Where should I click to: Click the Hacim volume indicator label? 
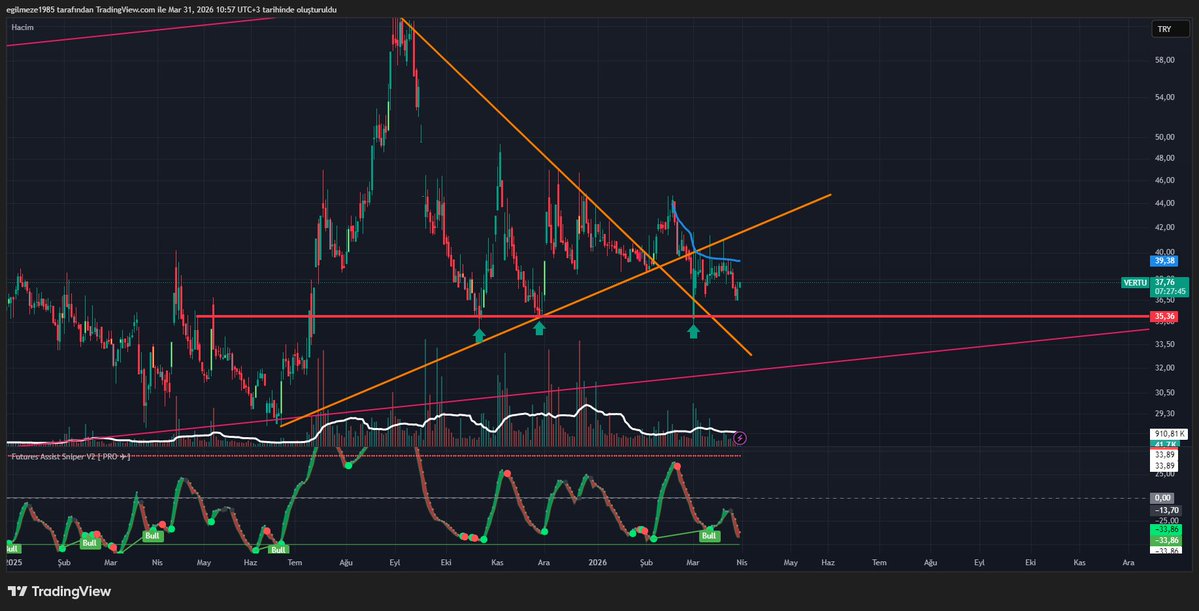pos(22,28)
